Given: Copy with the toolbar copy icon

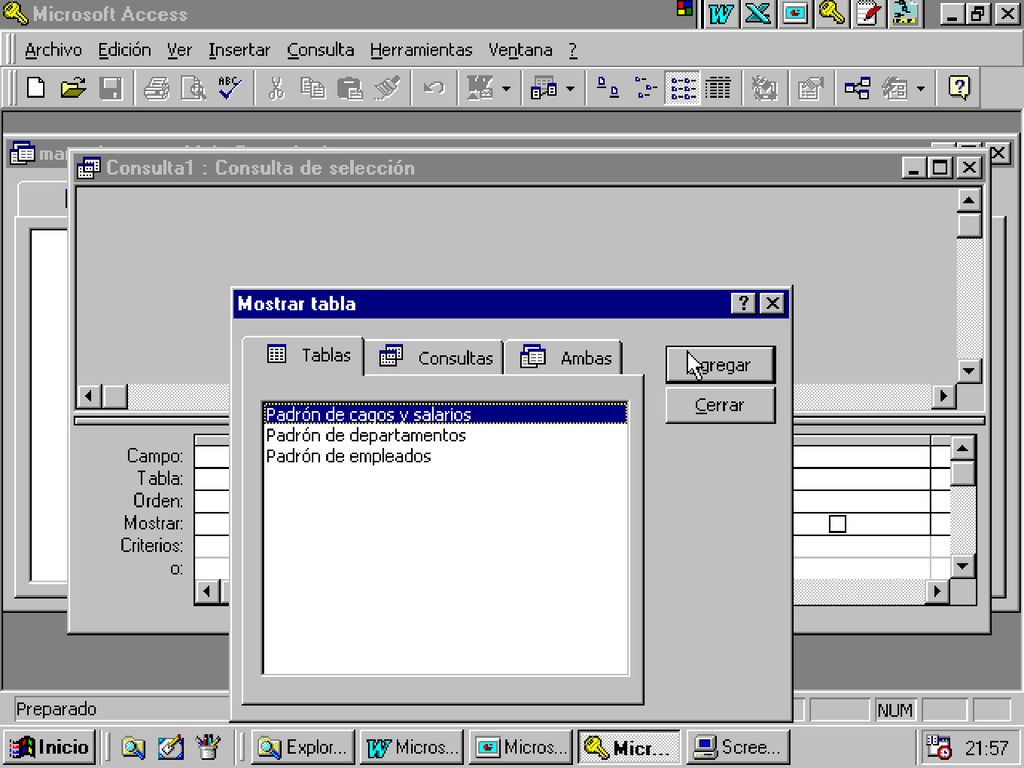Looking at the screenshot, I should [313, 88].
